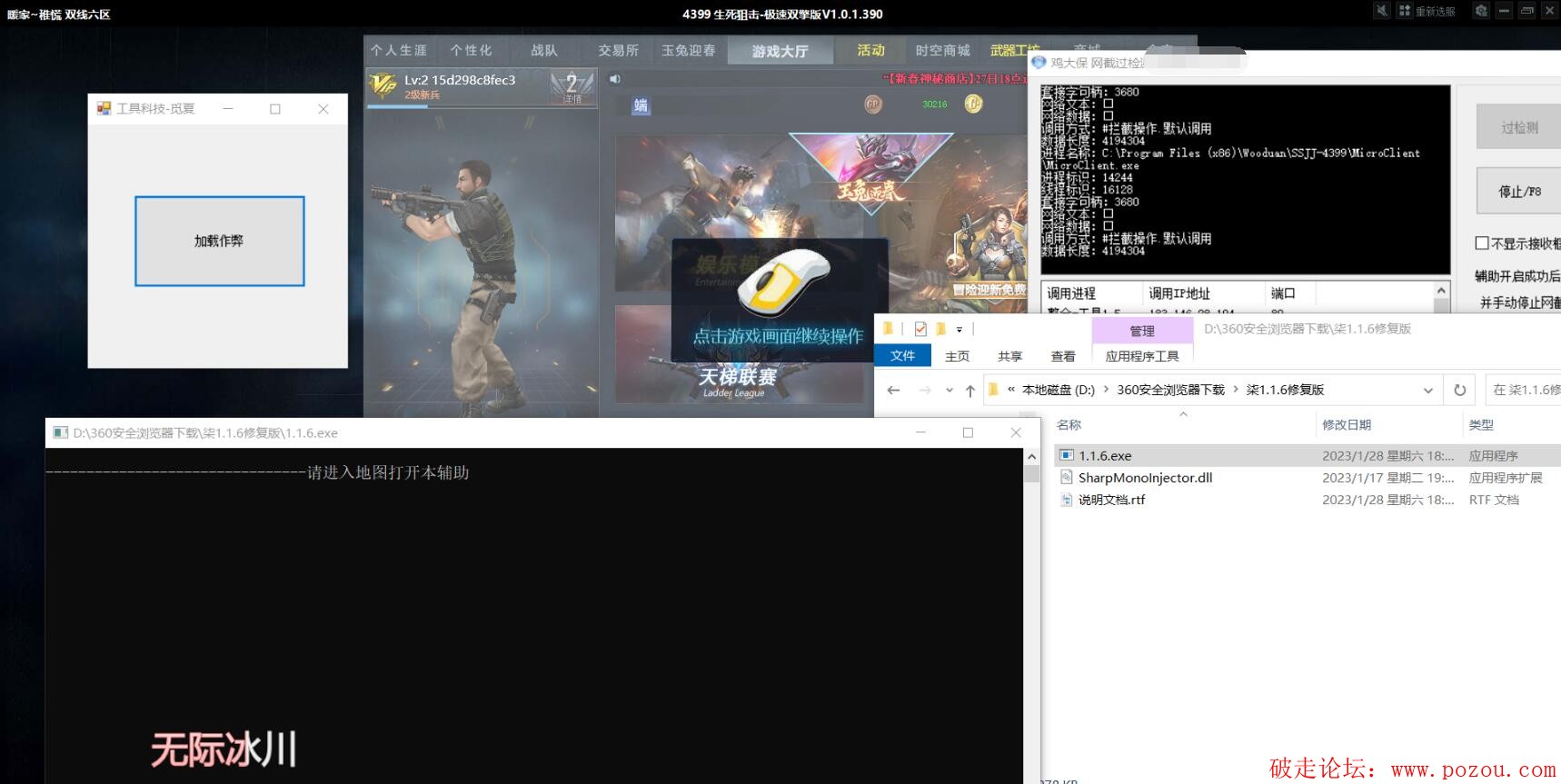Click the 端 icon in the game lobby
This screenshot has height=784, width=1561.
point(641,105)
